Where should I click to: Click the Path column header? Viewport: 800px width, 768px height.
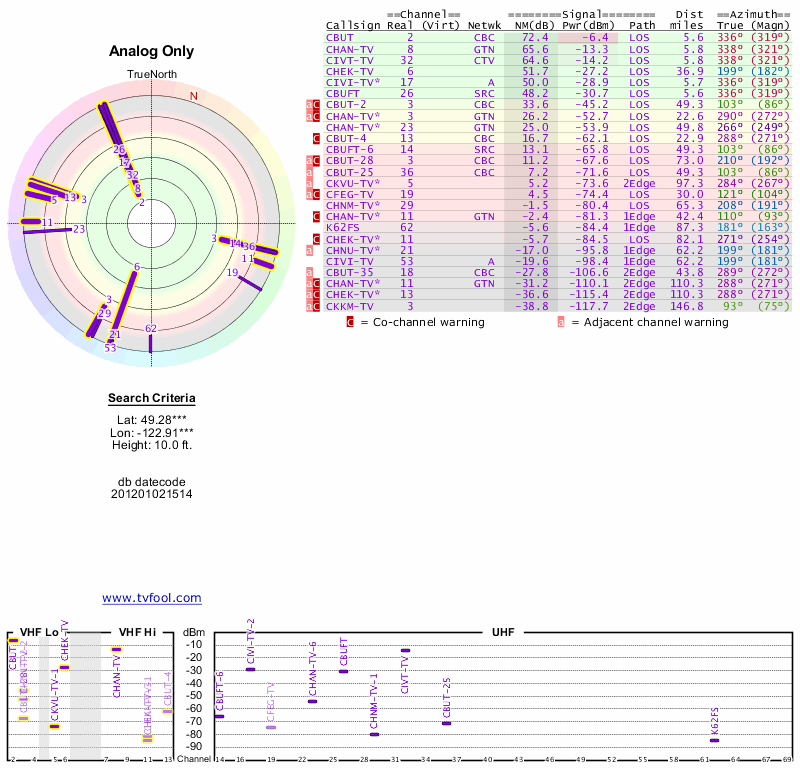tap(642, 26)
